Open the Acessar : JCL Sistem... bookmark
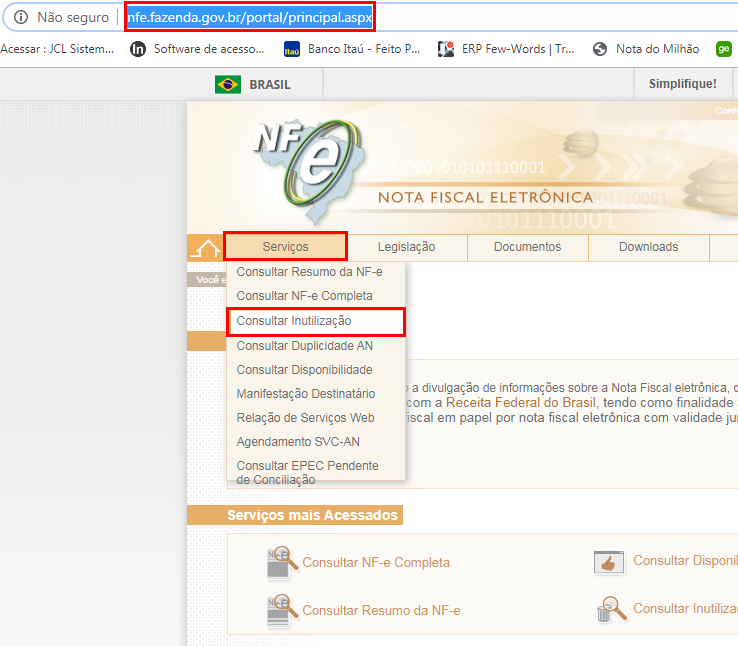This screenshot has height=646, width=738. point(57,49)
